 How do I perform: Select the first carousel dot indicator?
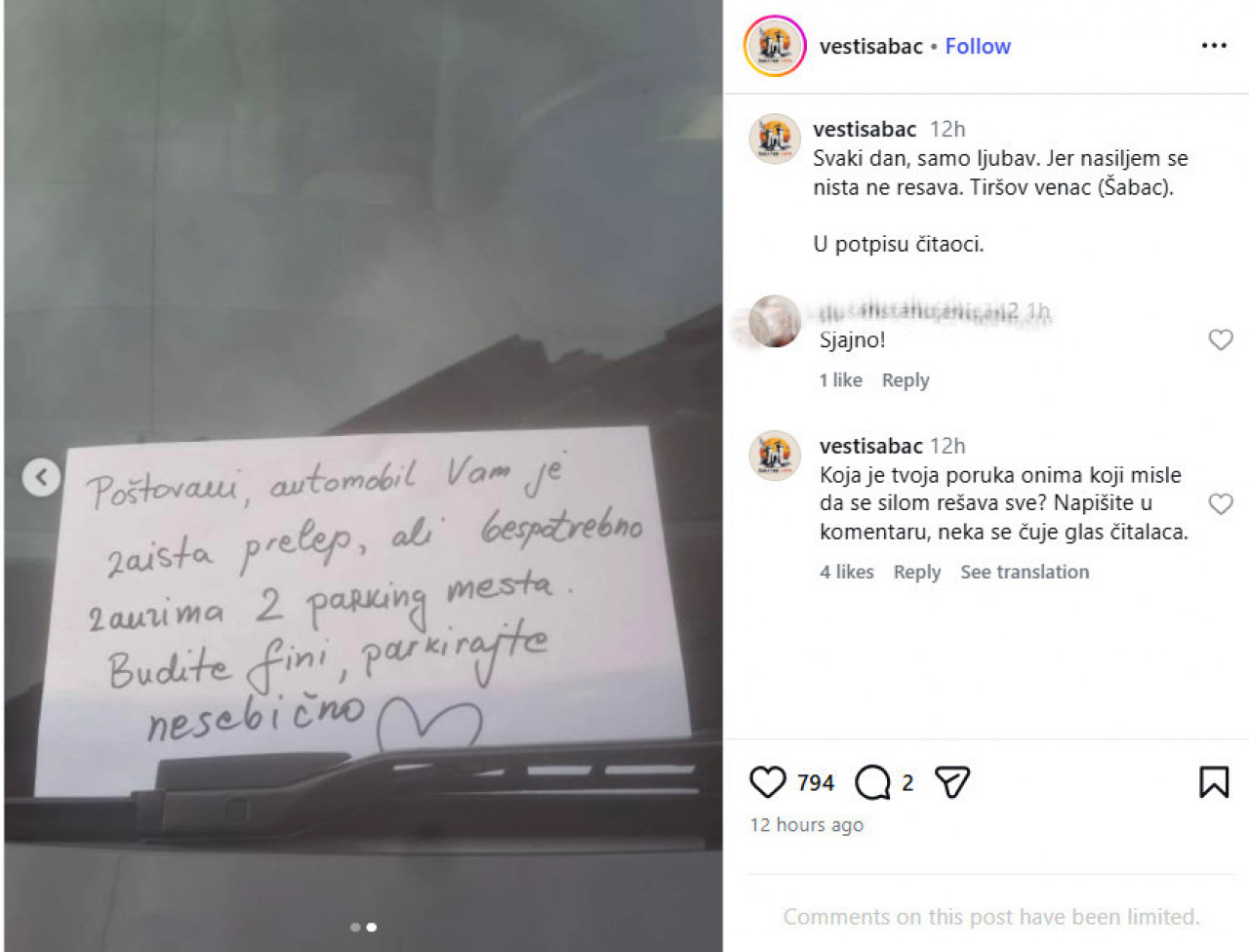tap(355, 927)
